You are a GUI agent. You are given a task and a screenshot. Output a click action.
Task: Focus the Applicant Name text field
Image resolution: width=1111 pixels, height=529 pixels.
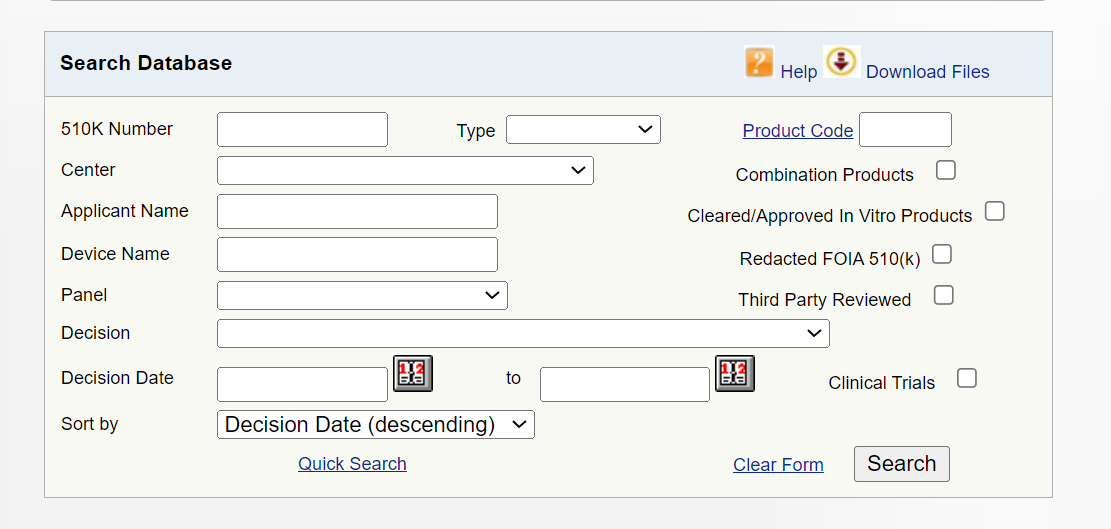[x=357, y=212]
